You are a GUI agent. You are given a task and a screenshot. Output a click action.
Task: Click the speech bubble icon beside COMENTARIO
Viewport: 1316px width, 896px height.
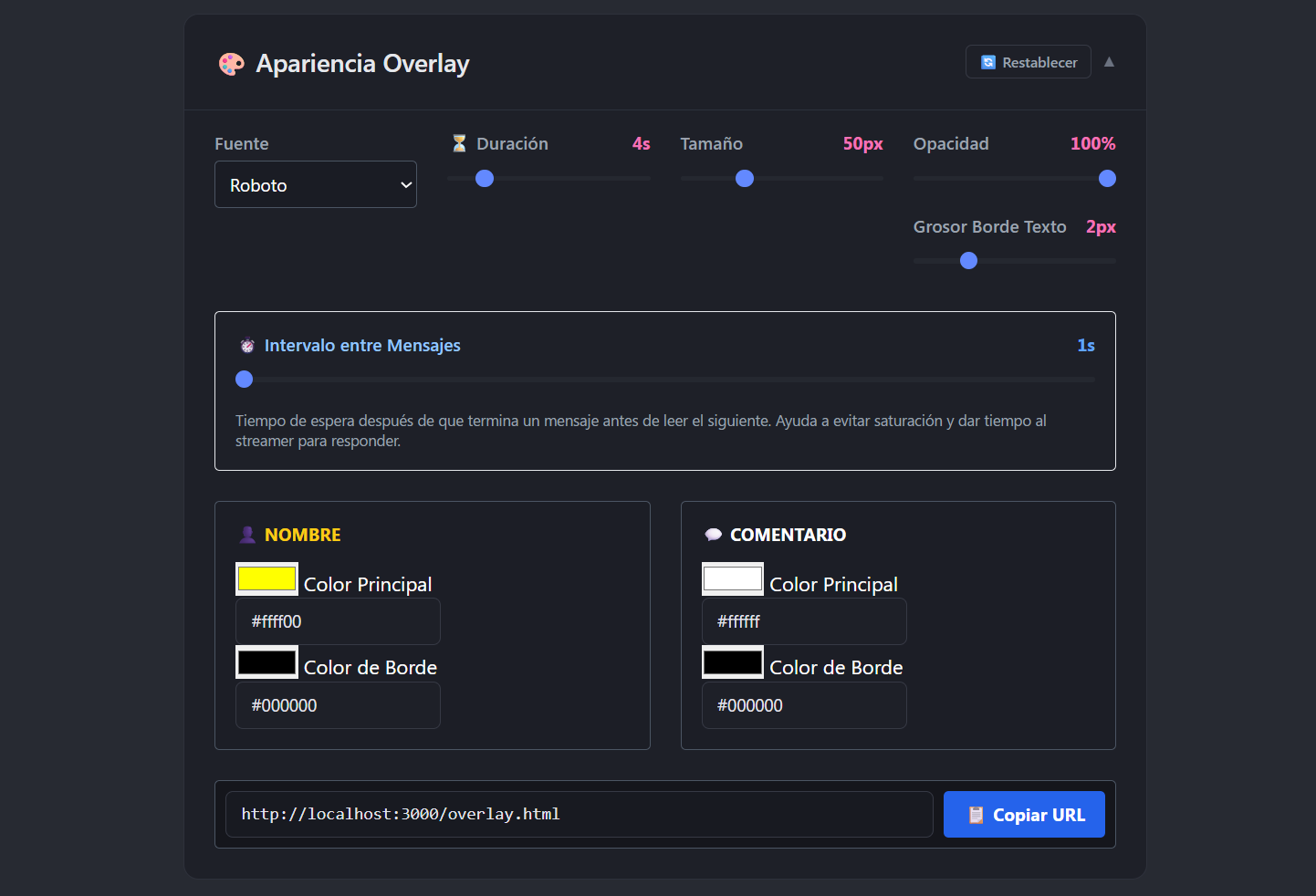pos(713,534)
